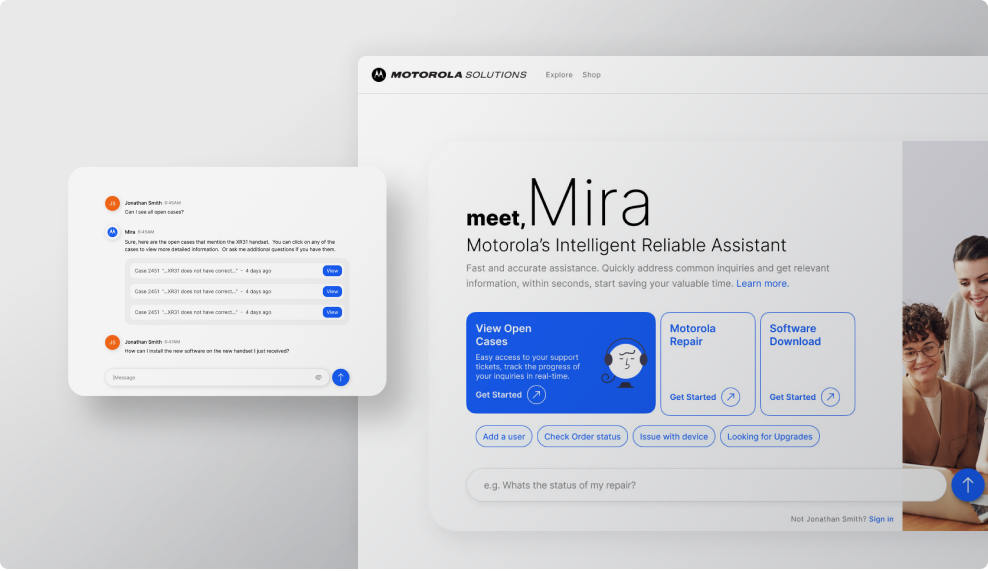Send the chat message with blue arrow button
The image size is (988, 571).
point(341,378)
